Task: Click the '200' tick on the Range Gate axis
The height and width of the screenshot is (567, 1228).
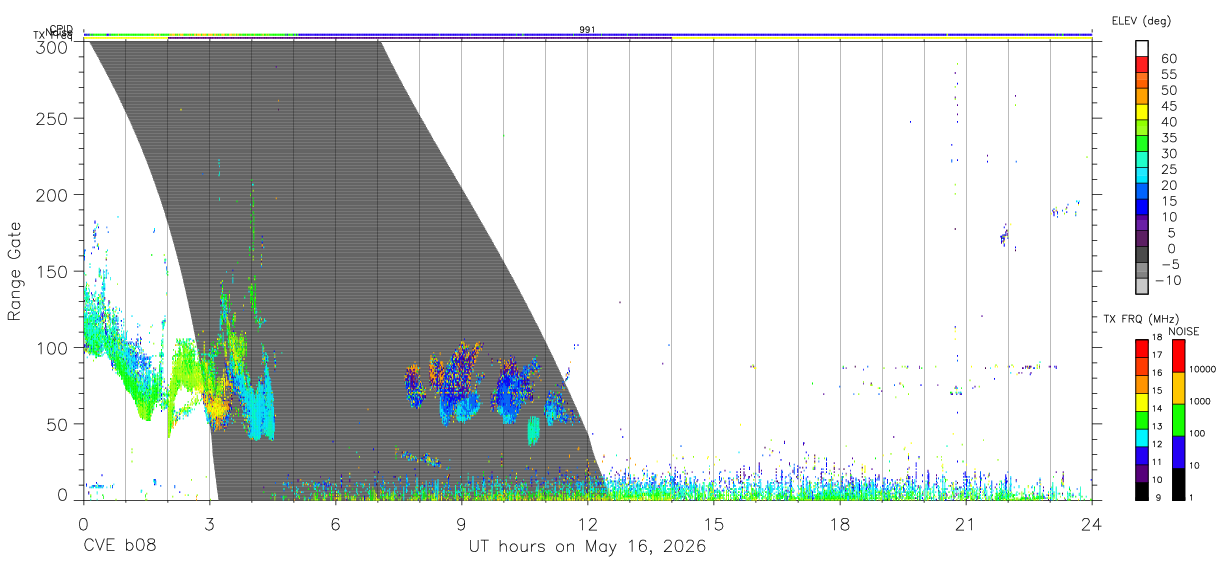Action: [53, 194]
